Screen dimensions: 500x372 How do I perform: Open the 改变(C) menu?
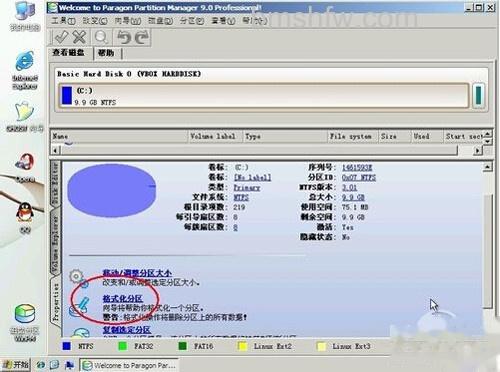pyautogui.click(x=95, y=21)
